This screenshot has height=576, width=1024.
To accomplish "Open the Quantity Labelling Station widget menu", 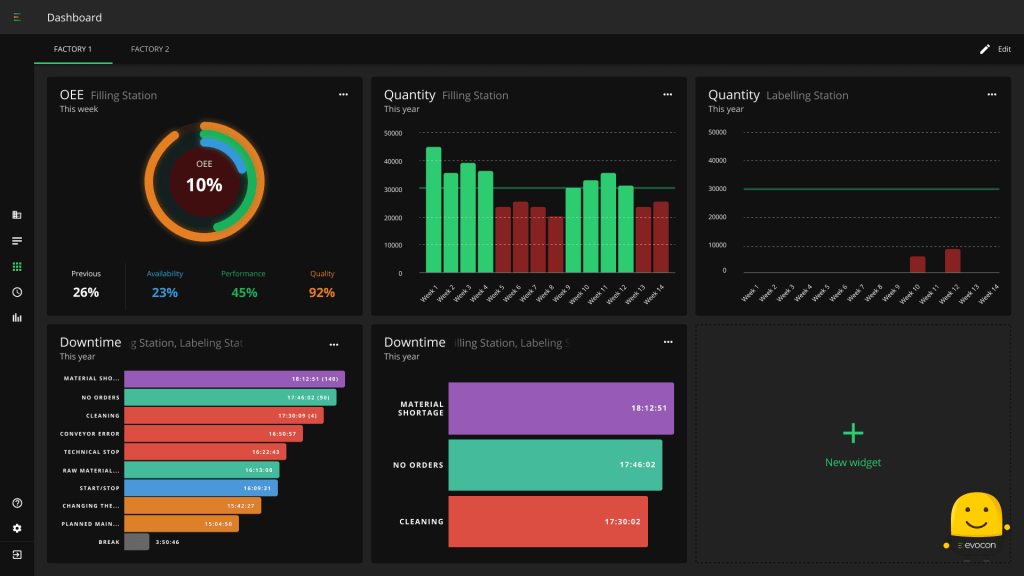I will tap(991, 94).
